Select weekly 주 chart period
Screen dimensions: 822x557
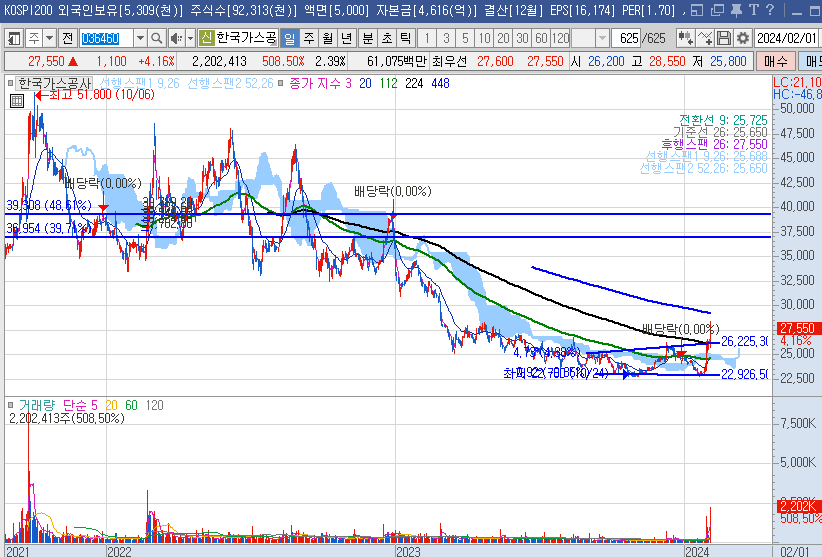309,38
